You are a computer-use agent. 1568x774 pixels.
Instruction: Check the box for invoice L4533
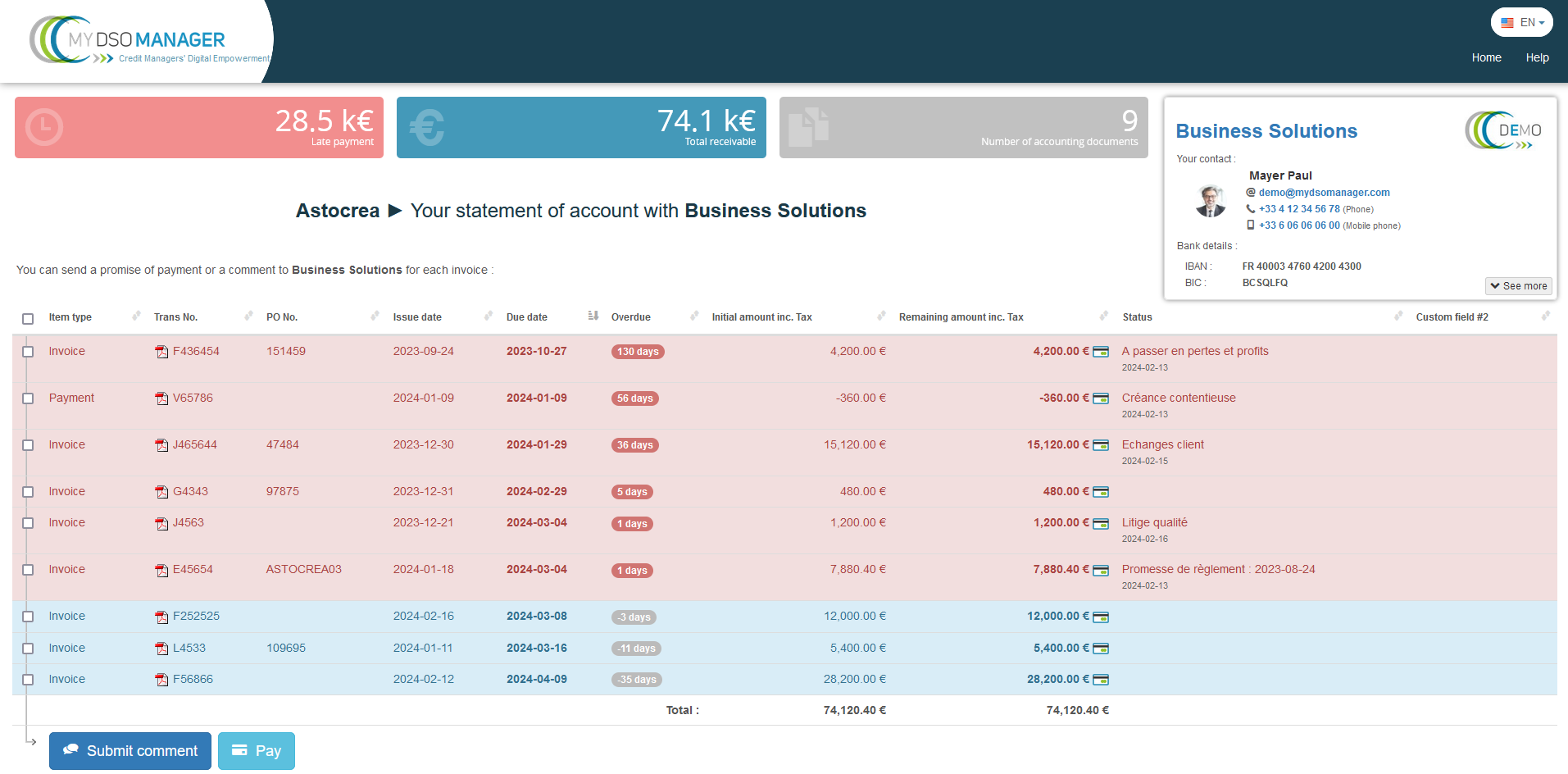pos(28,649)
